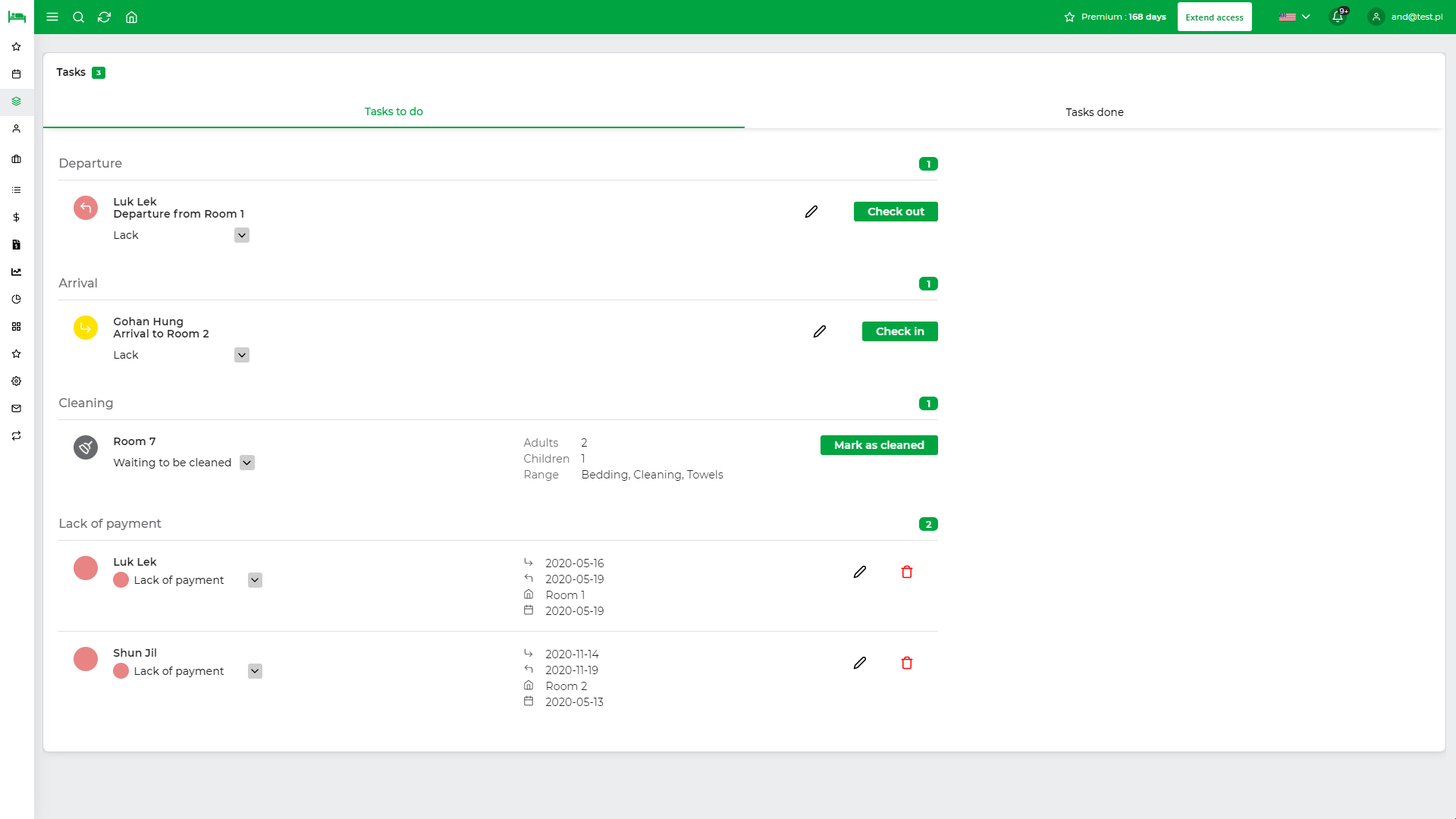Switch to Tasks done tab
The height and width of the screenshot is (819, 1456).
tap(1094, 112)
